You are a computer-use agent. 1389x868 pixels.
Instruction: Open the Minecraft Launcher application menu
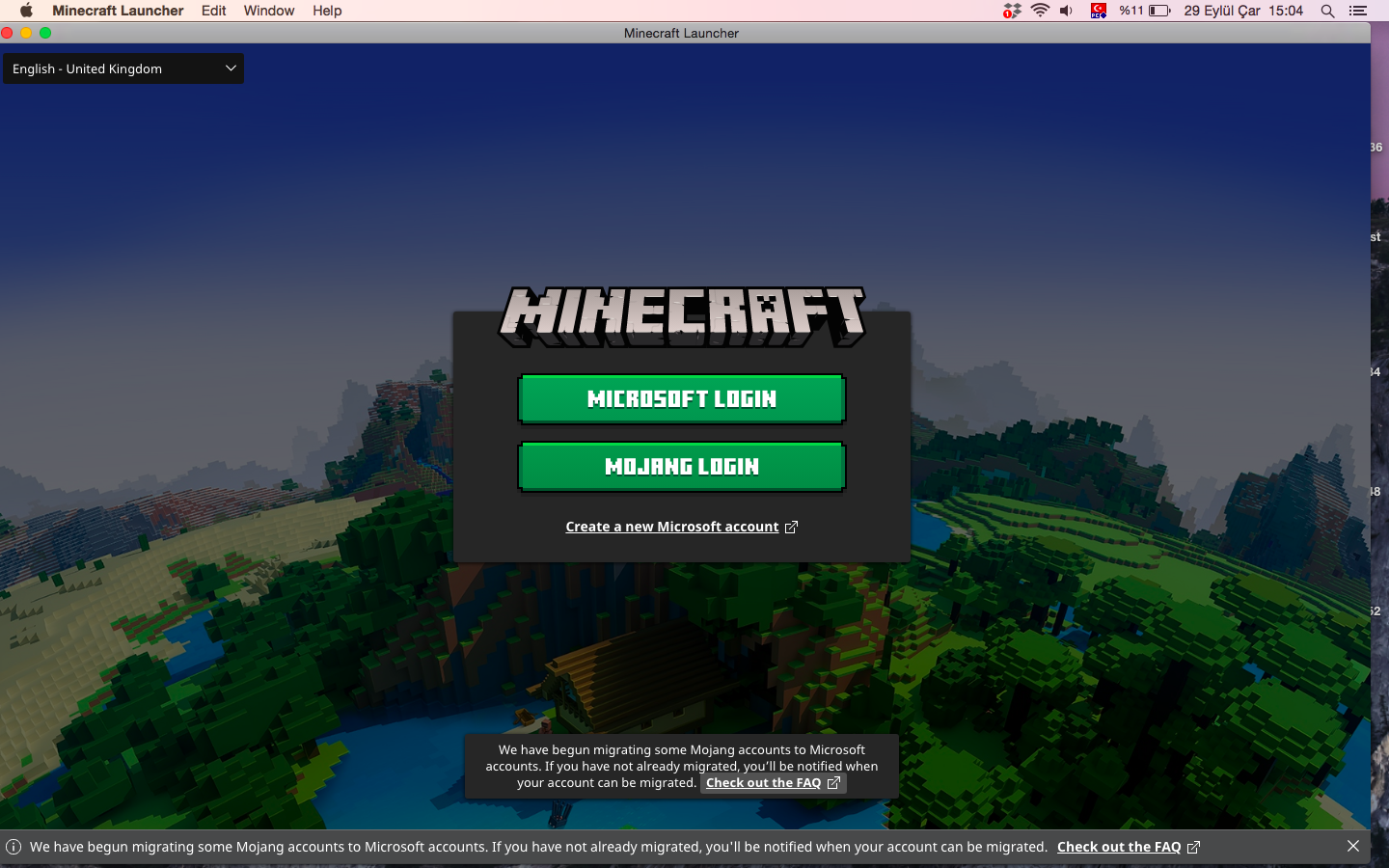tap(118, 11)
